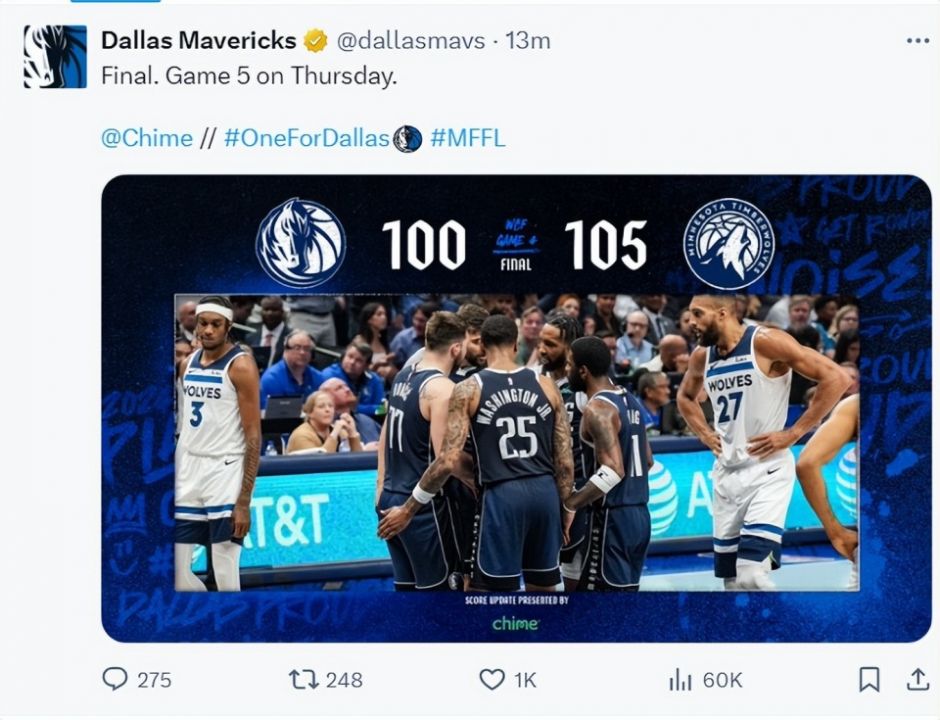Open the #OneForDallas hashtag
Image resolution: width=940 pixels, height=720 pixels.
click(x=307, y=138)
